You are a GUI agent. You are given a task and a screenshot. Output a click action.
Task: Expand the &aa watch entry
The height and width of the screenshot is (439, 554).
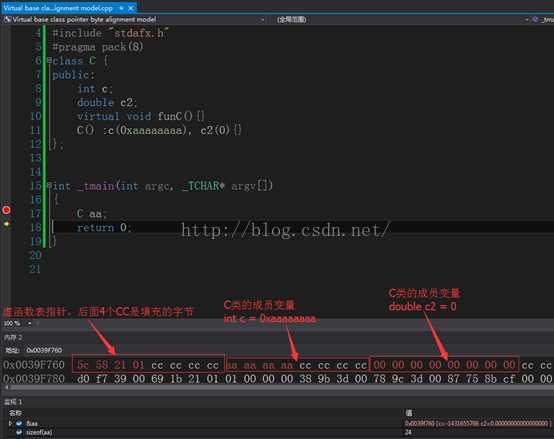tap(10, 423)
